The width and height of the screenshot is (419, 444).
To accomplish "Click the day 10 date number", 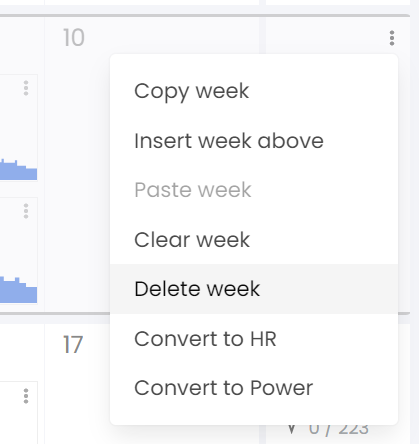I will tap(74, 37).
